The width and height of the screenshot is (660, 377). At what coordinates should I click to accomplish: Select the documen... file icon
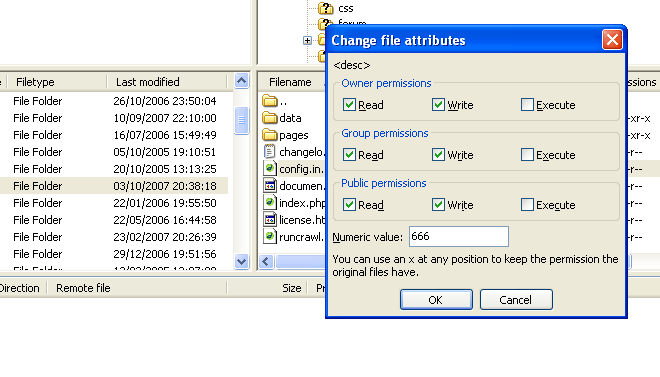[269, 186]
